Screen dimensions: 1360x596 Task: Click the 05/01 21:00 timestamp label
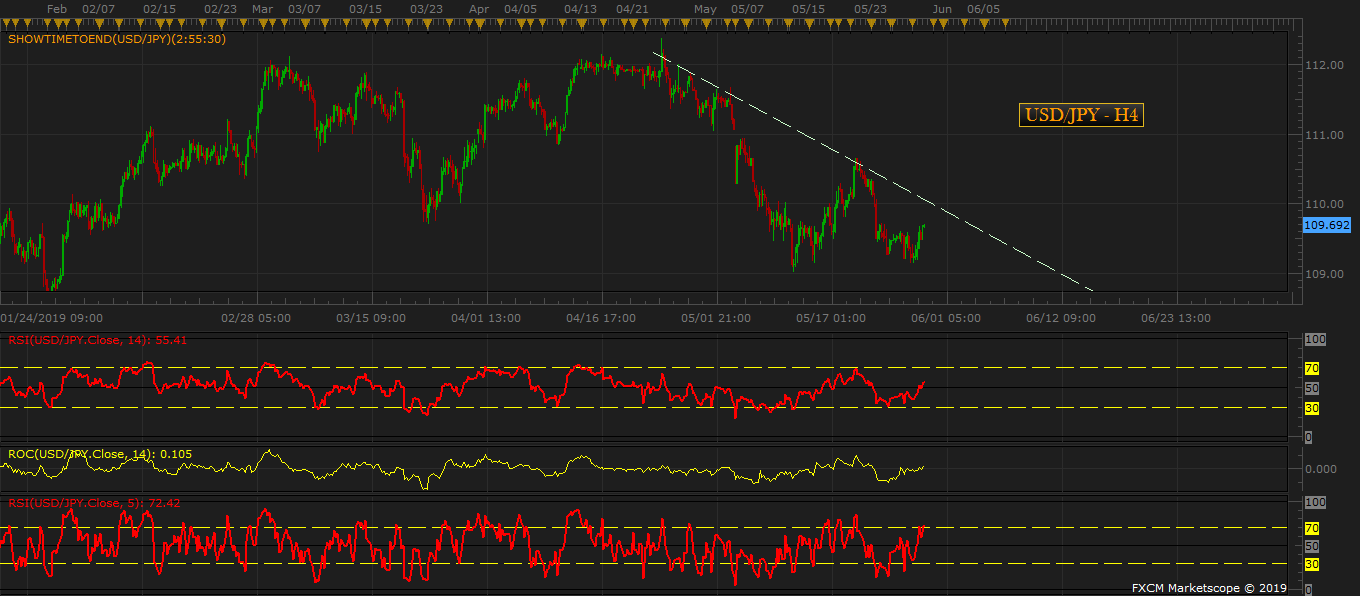click(x=716, y=319)
